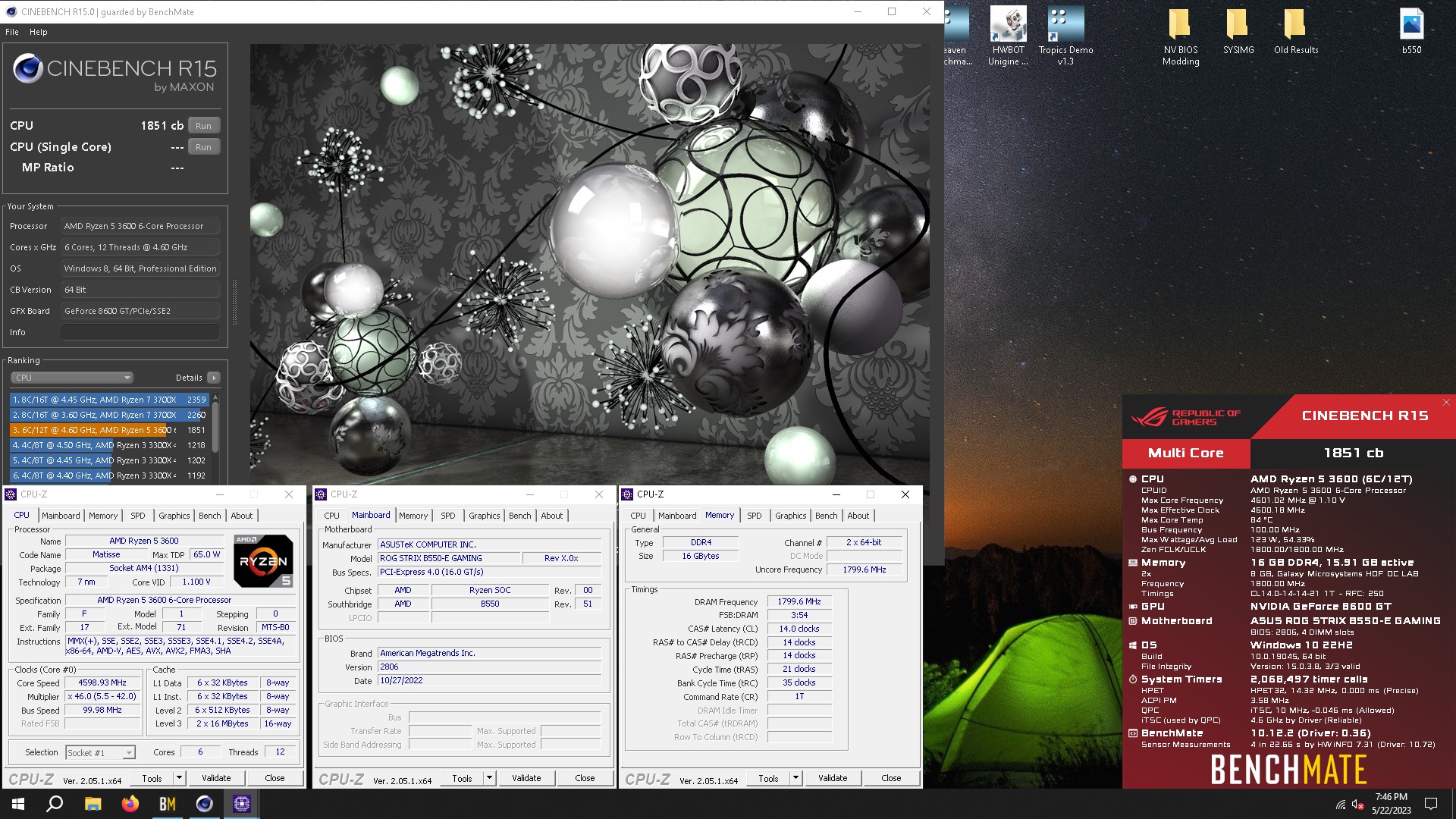Click the Mainboard CPU-Z window title icon
This screenshot has height=819, width=1456.
click(321, 494)
